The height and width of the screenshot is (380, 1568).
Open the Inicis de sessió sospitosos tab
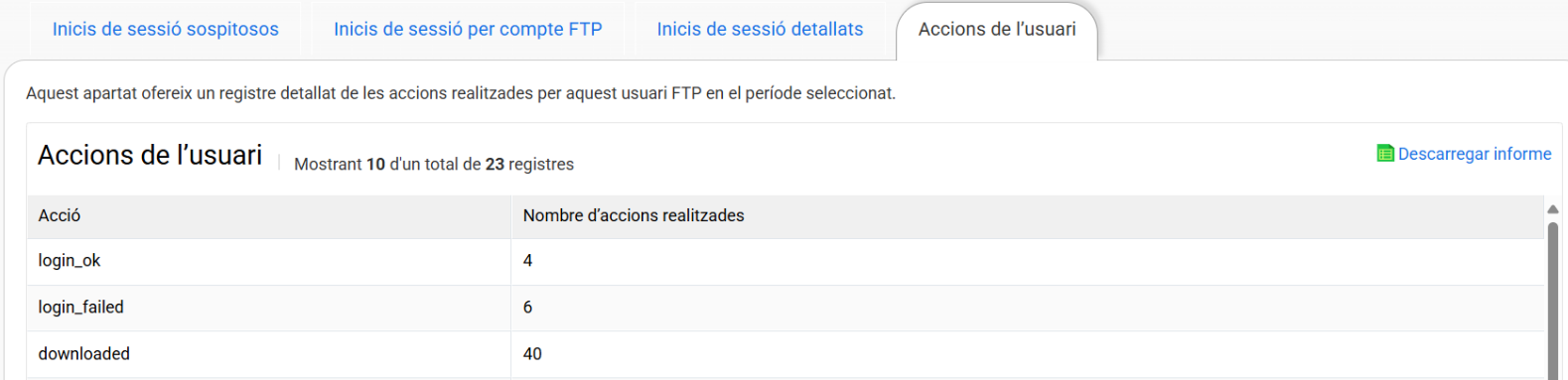[166, 30]
